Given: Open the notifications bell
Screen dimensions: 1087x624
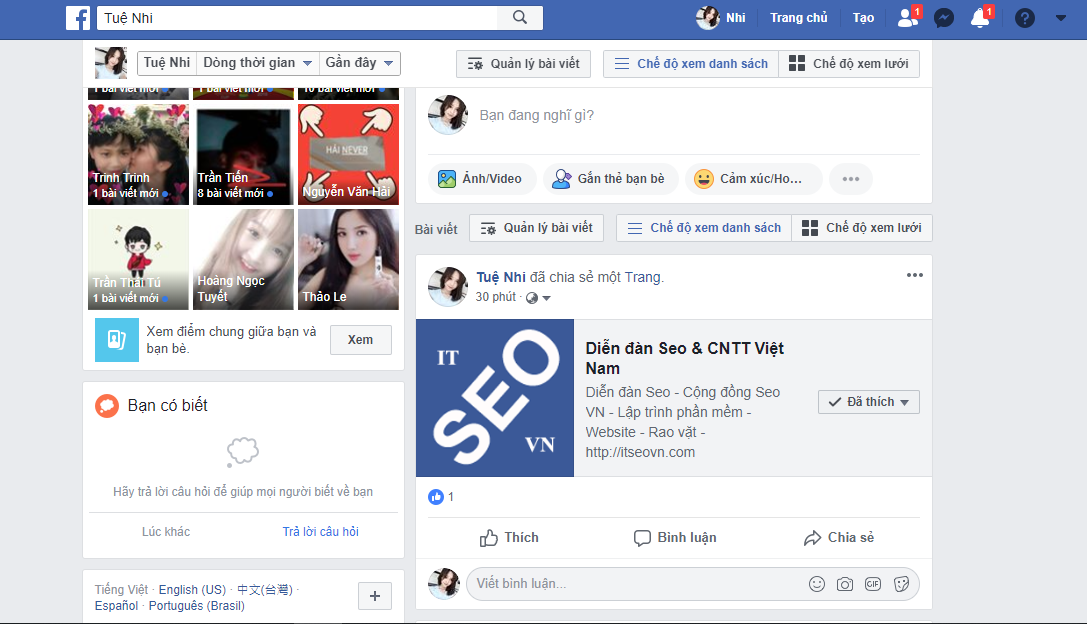Looking at the screenshot, I should coord(980,18).
